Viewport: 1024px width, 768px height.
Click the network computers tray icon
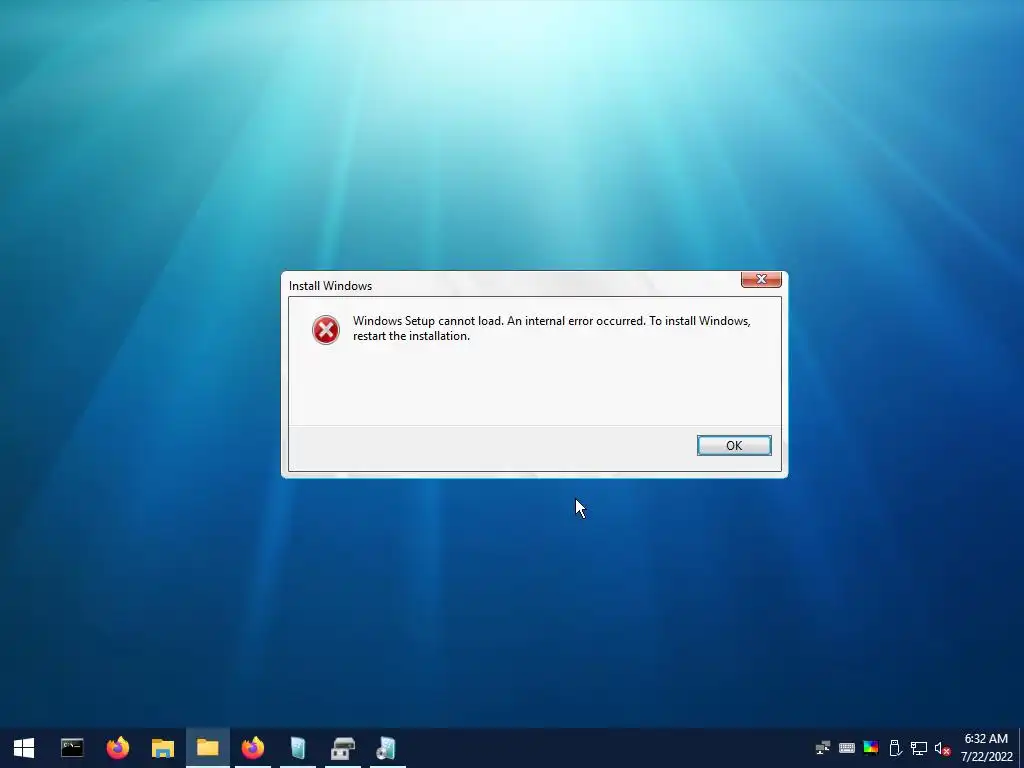point(823,748)
